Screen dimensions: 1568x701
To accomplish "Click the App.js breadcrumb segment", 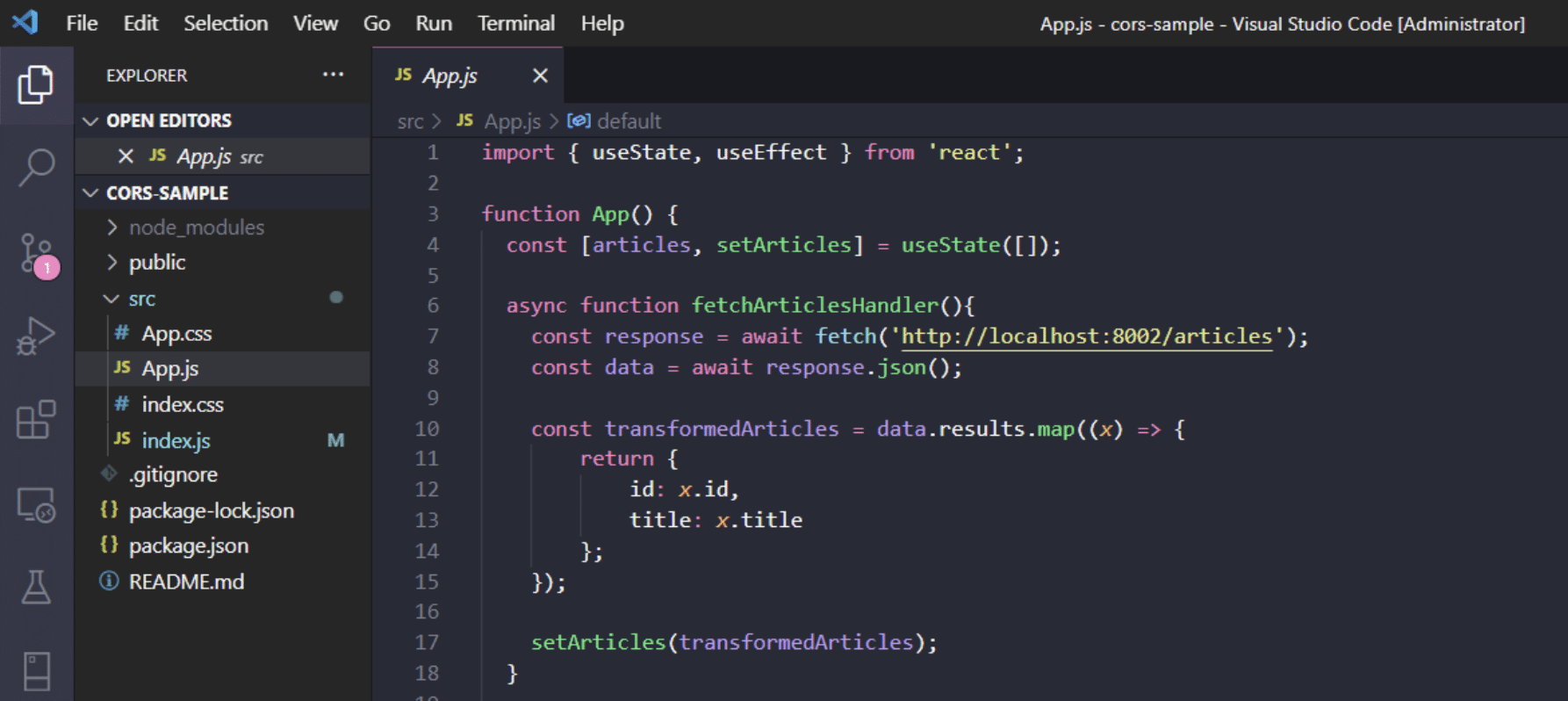I will [512, 121].
